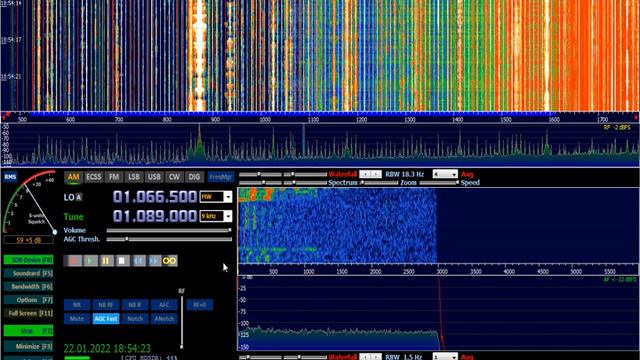The height and width of the screenshot is (360, 640).
Task: Click the LO frequency 01.066.500 display
Action: [x=155, y=197]
